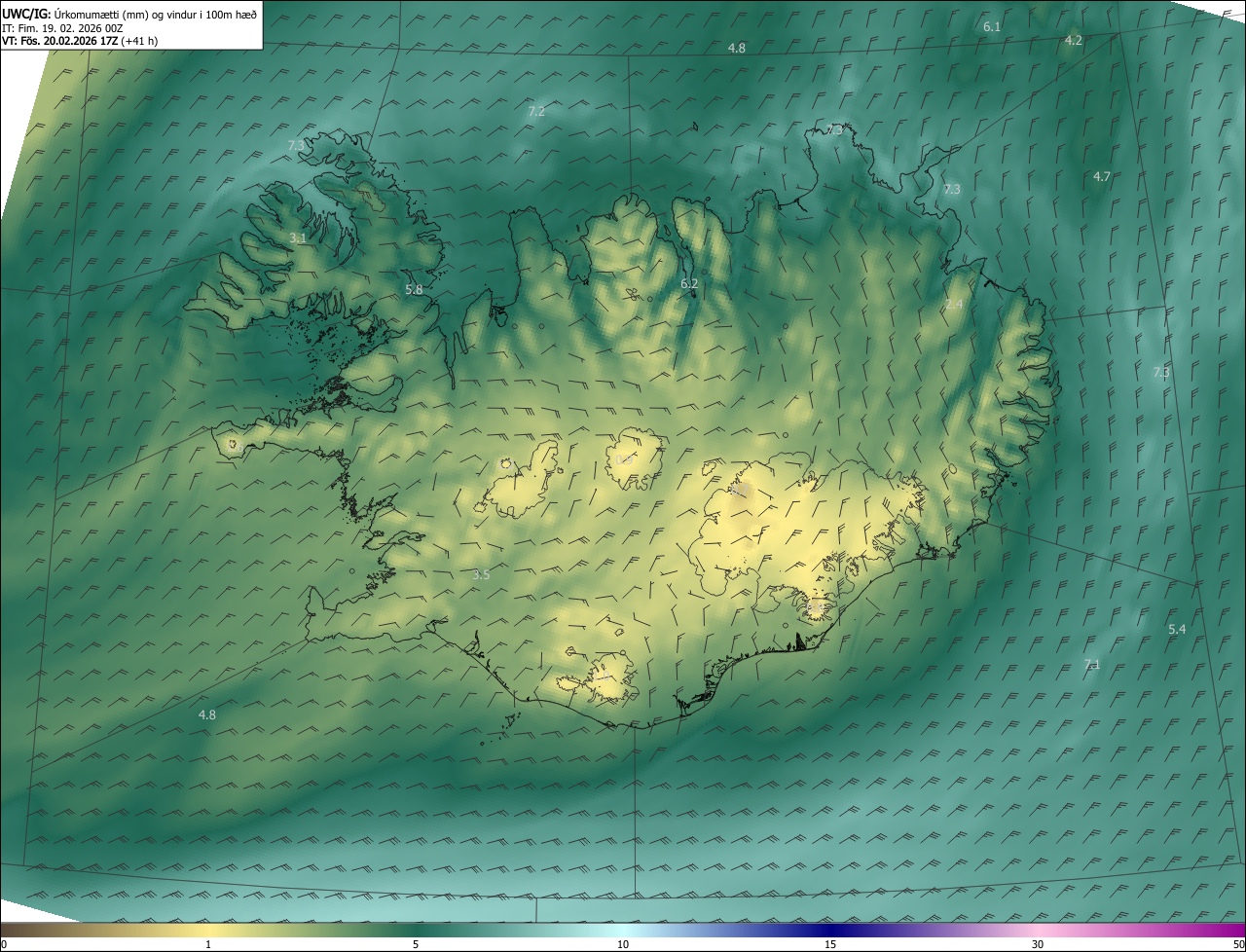Click the 10 tick on the color scale
1246x952 pixels.
(x=623, y=944)
